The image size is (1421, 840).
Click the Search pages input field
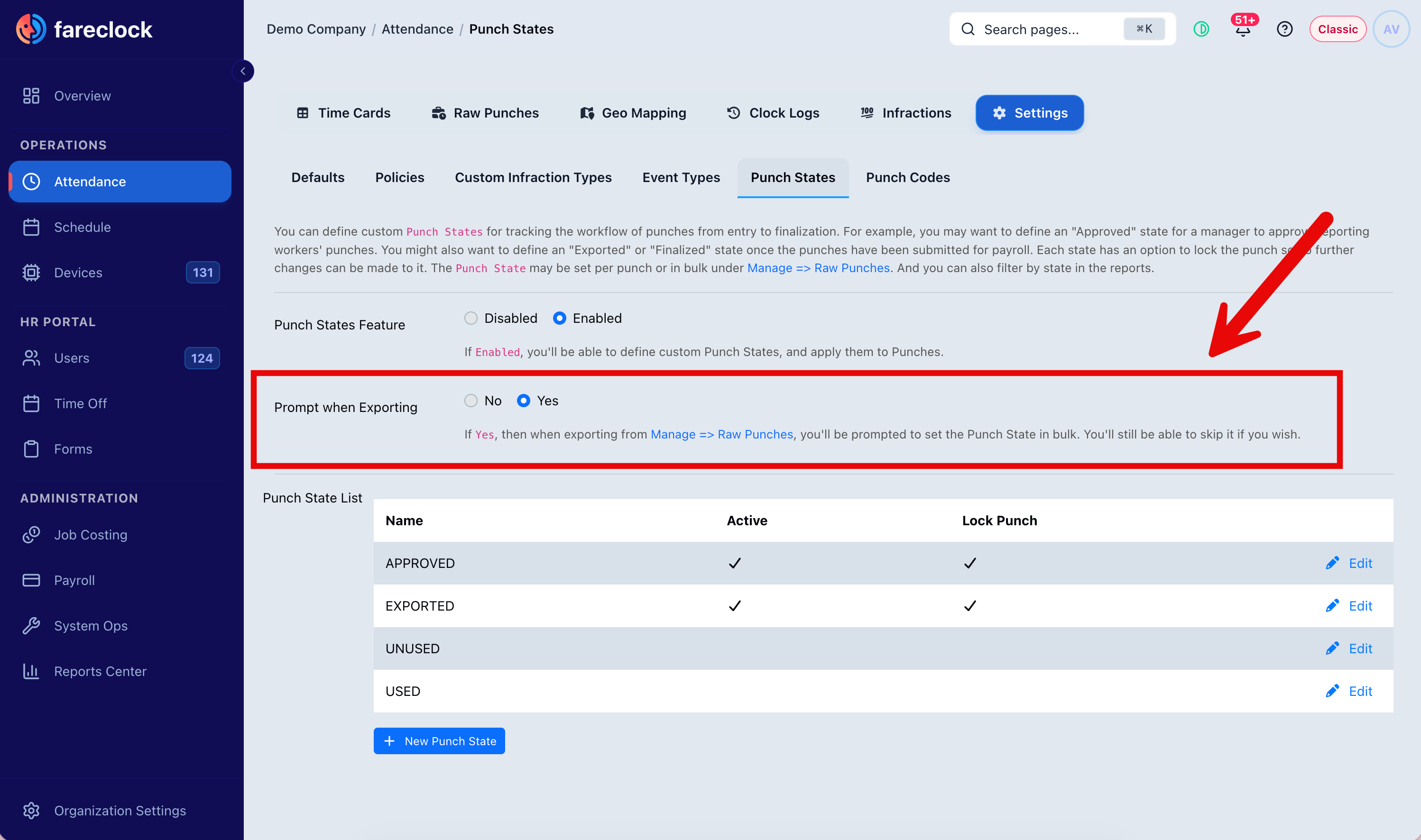tap(1062, 29)
